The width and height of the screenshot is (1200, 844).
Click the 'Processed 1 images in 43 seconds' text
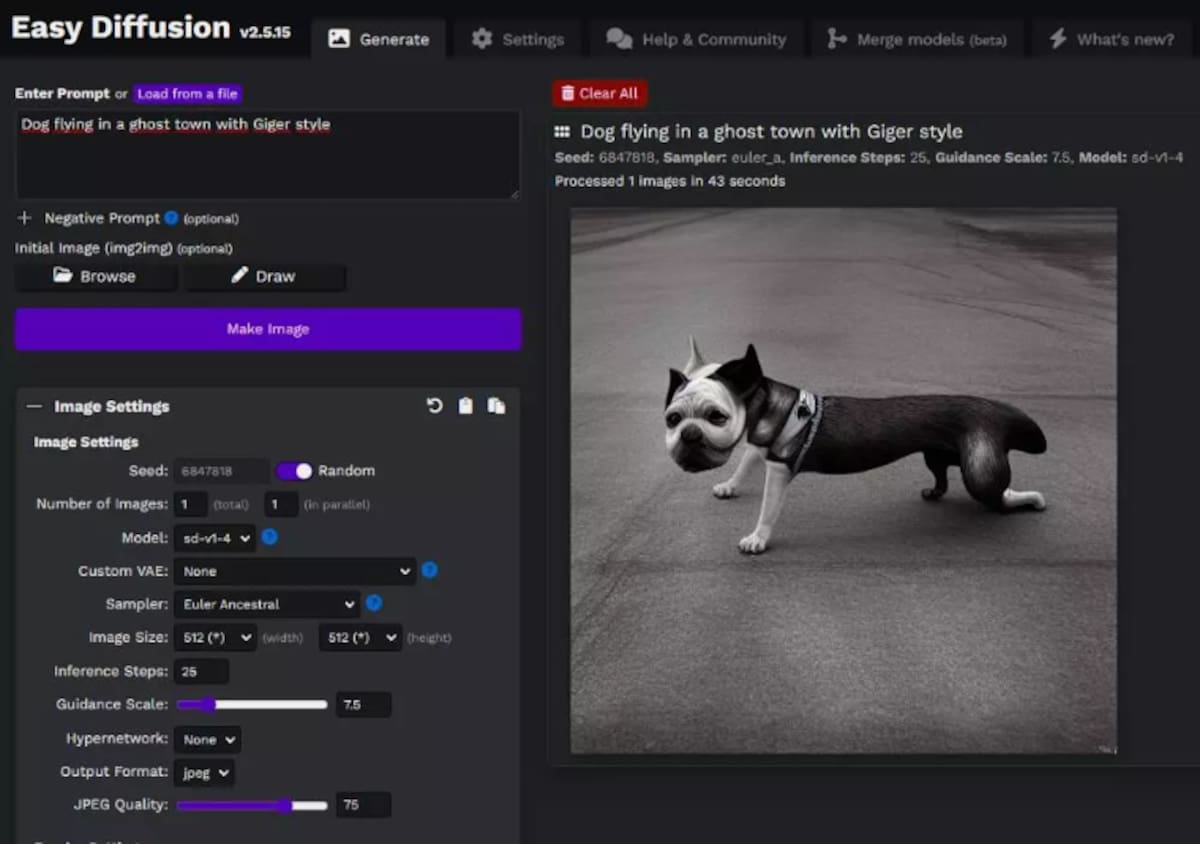(670, 181)
